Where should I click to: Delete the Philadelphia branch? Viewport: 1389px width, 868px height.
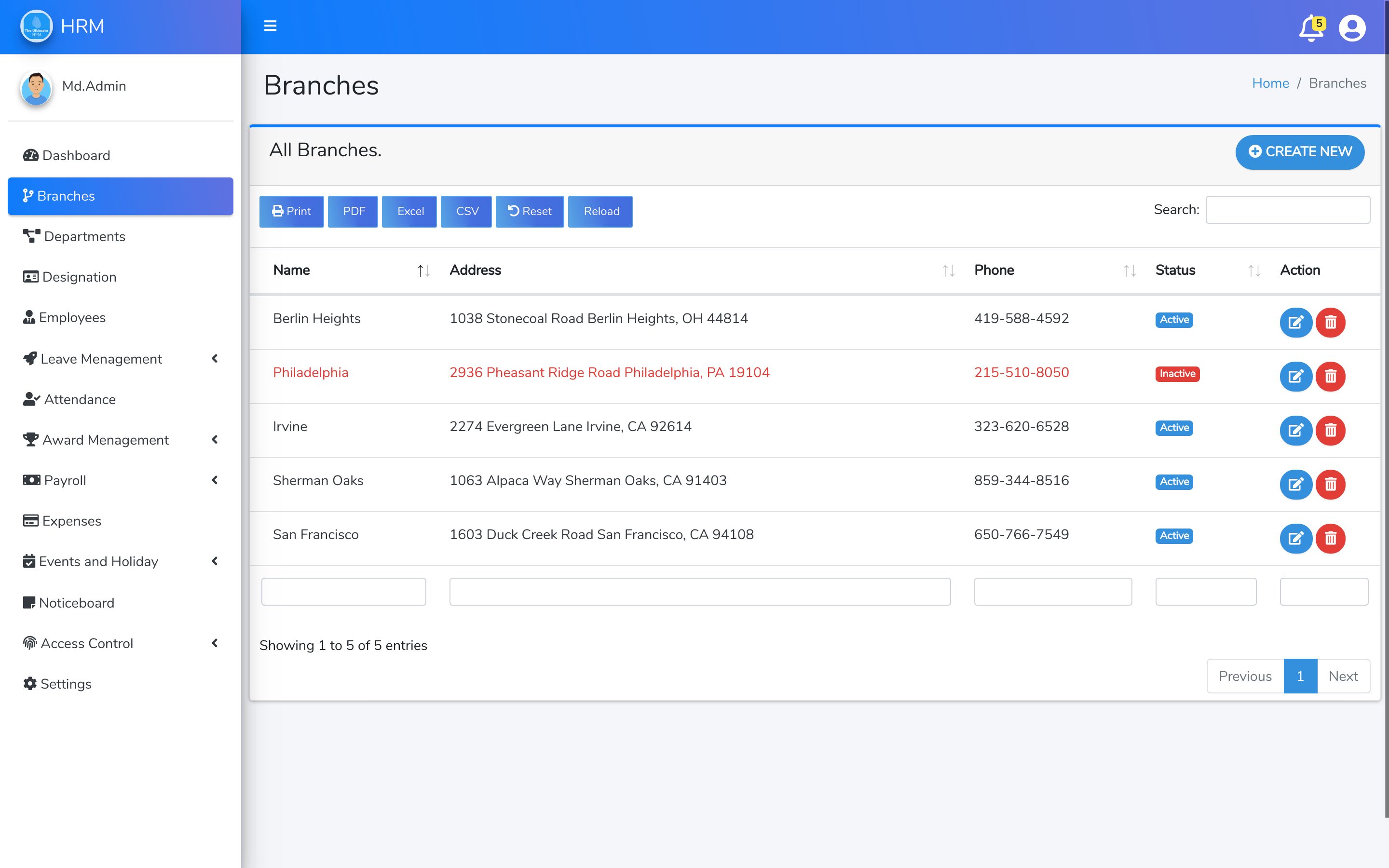point(1331,377)
